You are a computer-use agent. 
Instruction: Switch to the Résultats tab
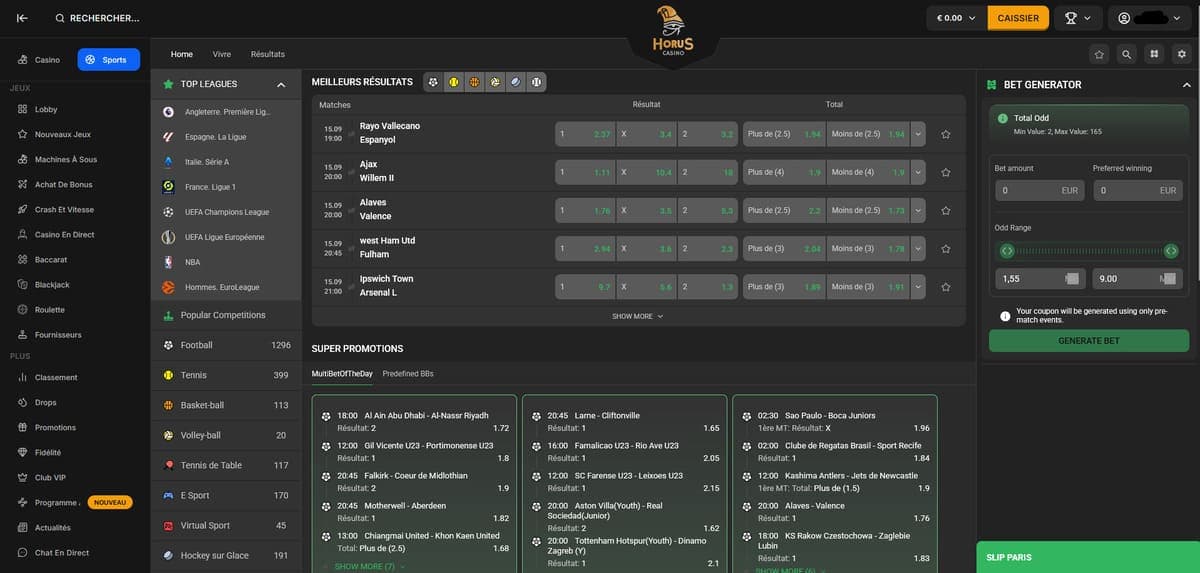pyautogui.click(x=268, y=54)
